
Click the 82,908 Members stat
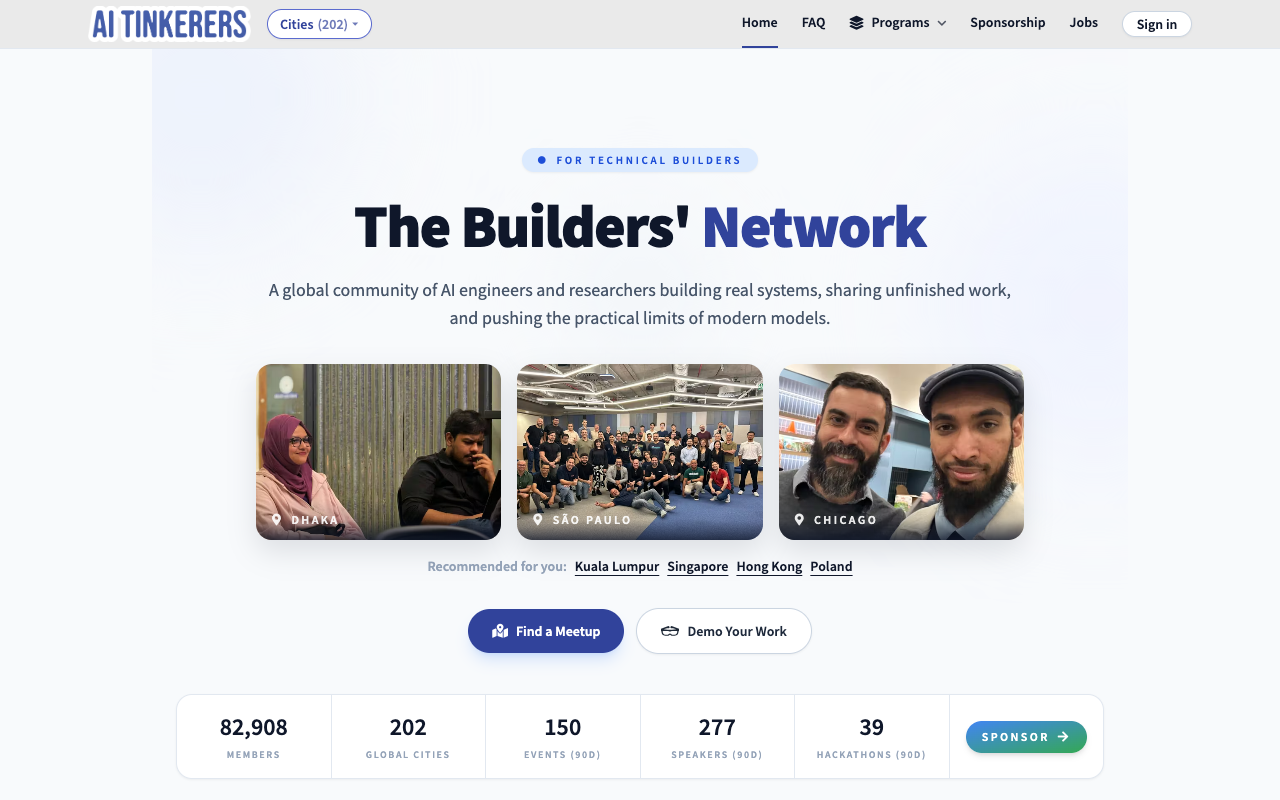tap(254, 737)
